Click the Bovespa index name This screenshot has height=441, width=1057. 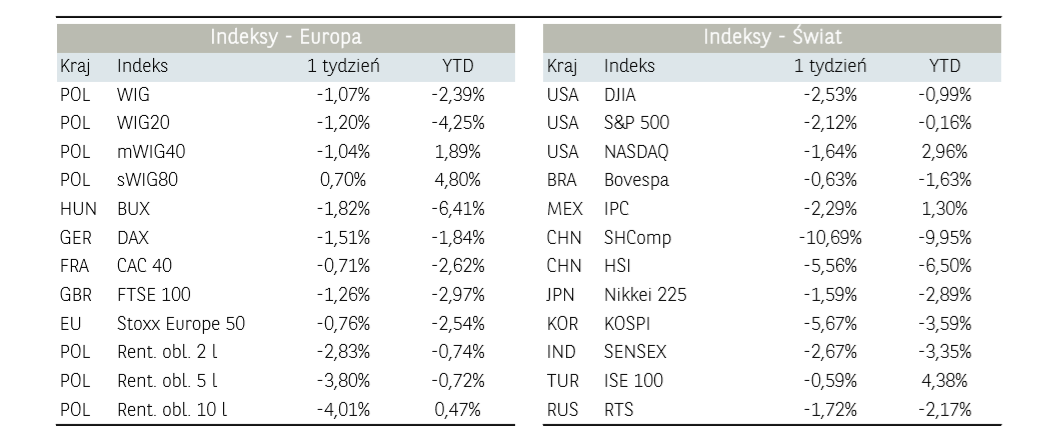637,181
